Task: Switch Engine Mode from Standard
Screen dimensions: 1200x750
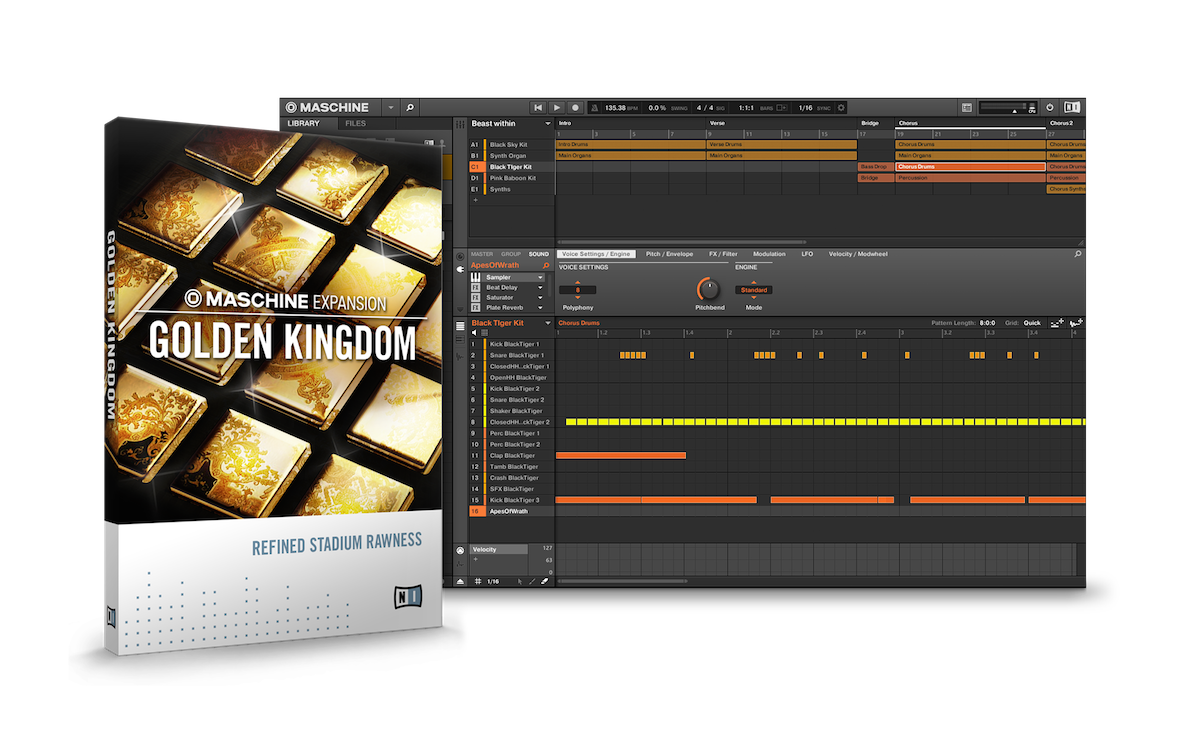Action: pos(753,289)
